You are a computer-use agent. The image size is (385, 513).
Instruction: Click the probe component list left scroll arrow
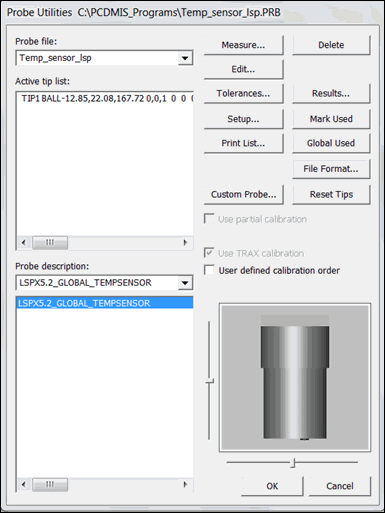[x=23, y=484]
